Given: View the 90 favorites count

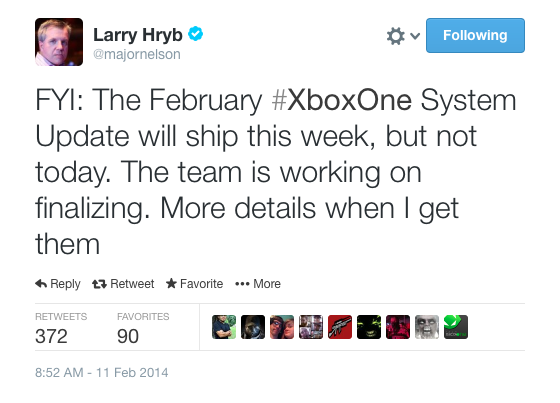Looking at the screenshot, I should click(x=128, y=336).
